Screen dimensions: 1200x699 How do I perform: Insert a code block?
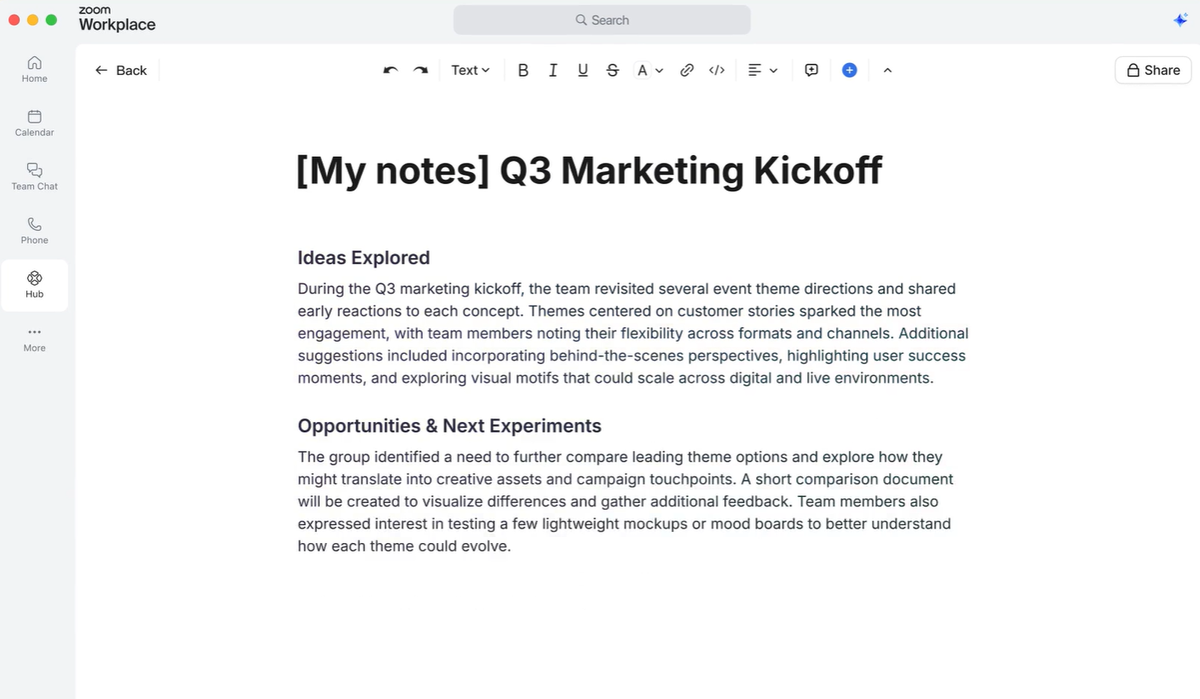717,70
